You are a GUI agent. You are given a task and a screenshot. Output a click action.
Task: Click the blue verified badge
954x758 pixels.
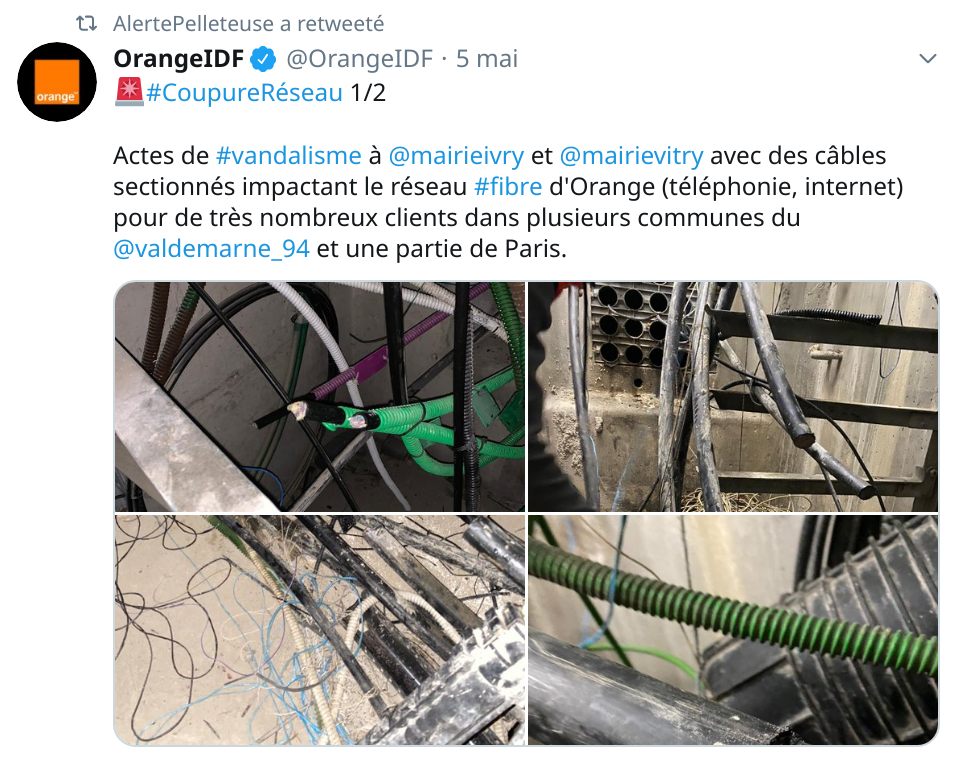pos(264,59)
